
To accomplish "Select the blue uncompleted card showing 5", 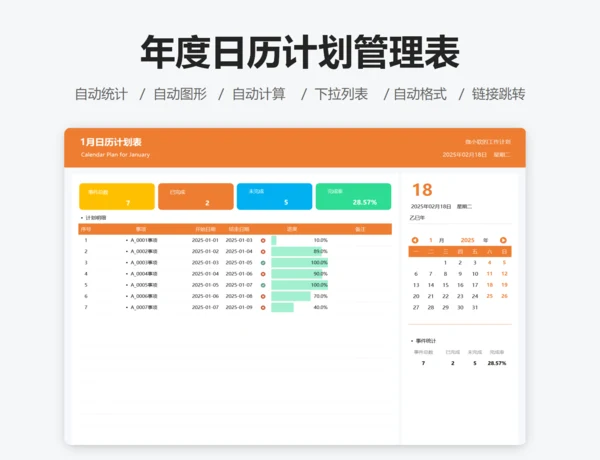I will click(x=274, y=197).
